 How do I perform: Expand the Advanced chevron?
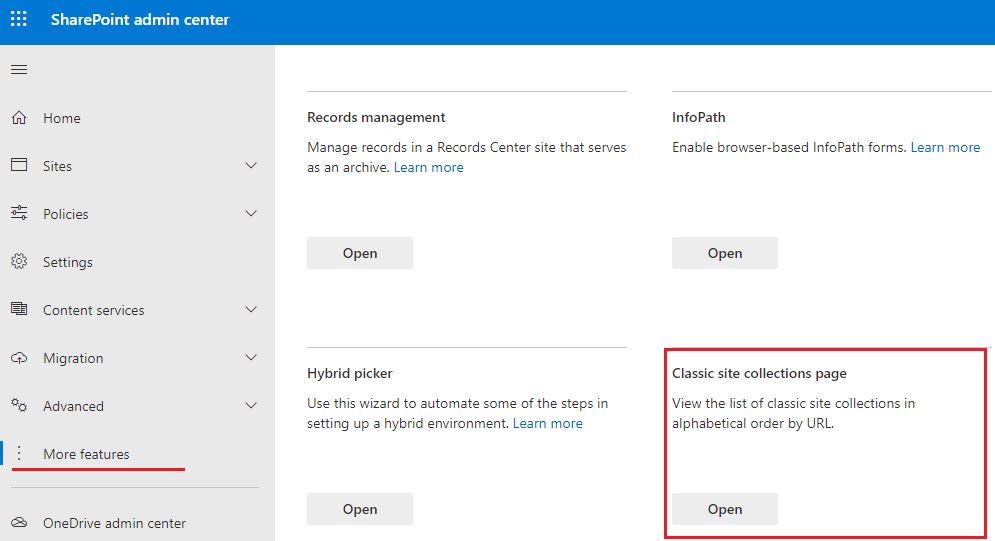click(x=251, y=406)
